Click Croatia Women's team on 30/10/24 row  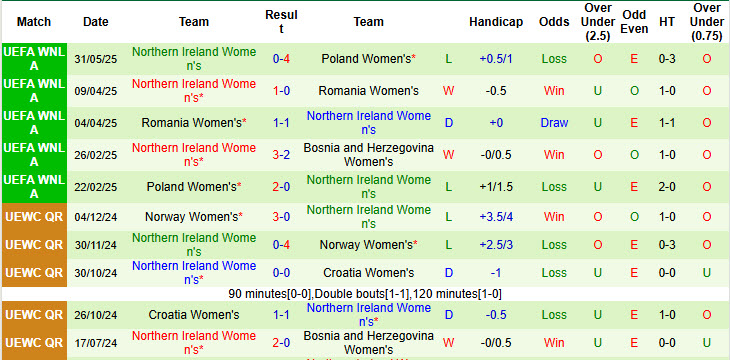(x=368, y=273)
